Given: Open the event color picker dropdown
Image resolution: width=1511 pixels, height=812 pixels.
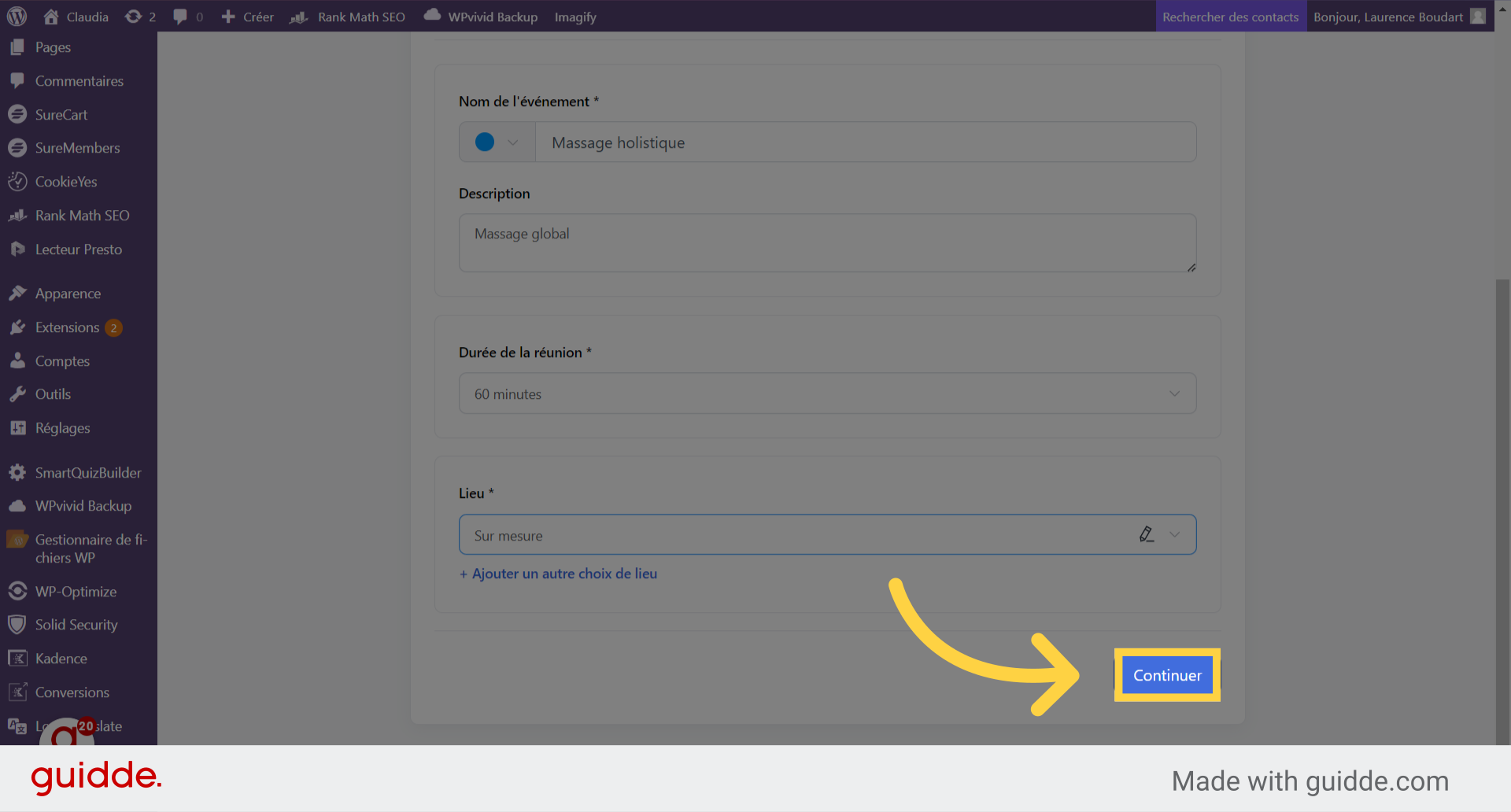Looking at the screenshot, I should [x=497, y=142].
